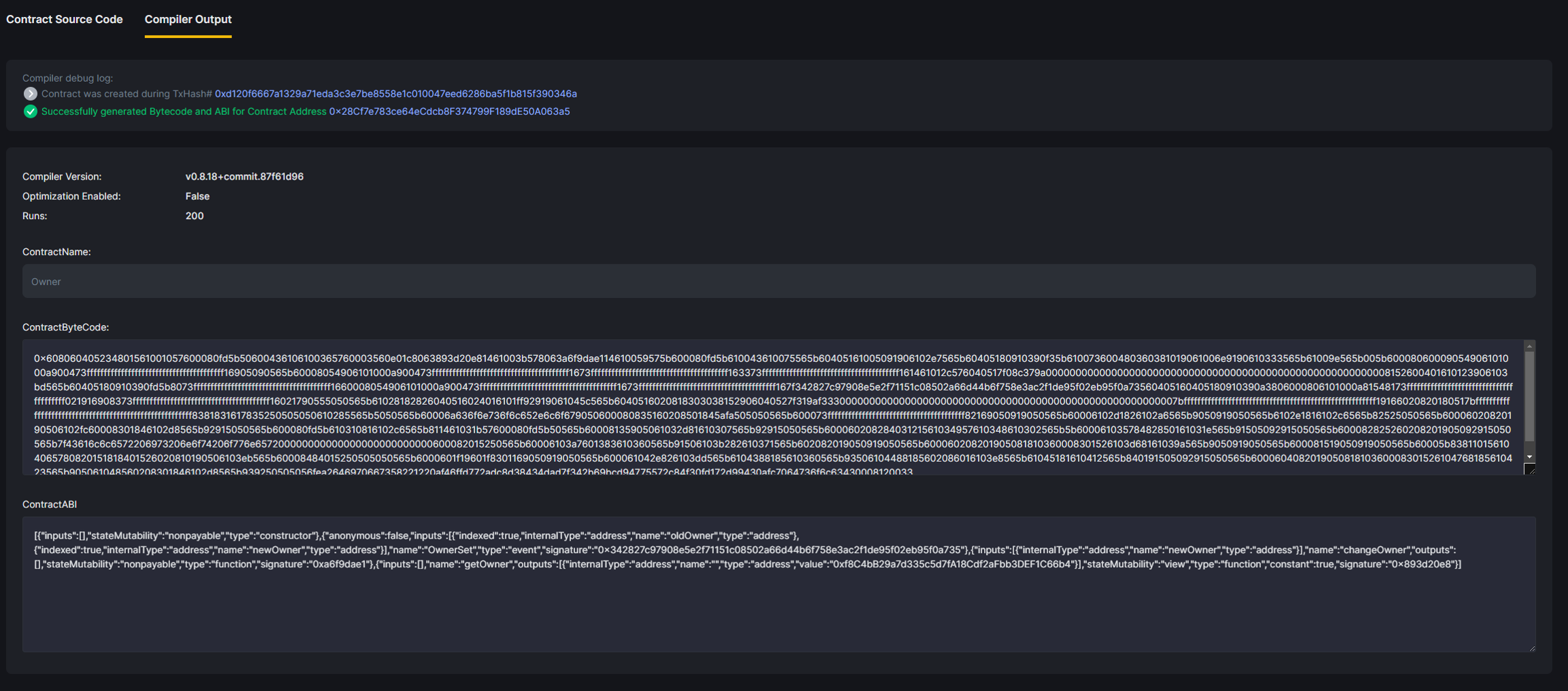Click the gray chevron icon beside TxHash line

(x=30, y=94)
